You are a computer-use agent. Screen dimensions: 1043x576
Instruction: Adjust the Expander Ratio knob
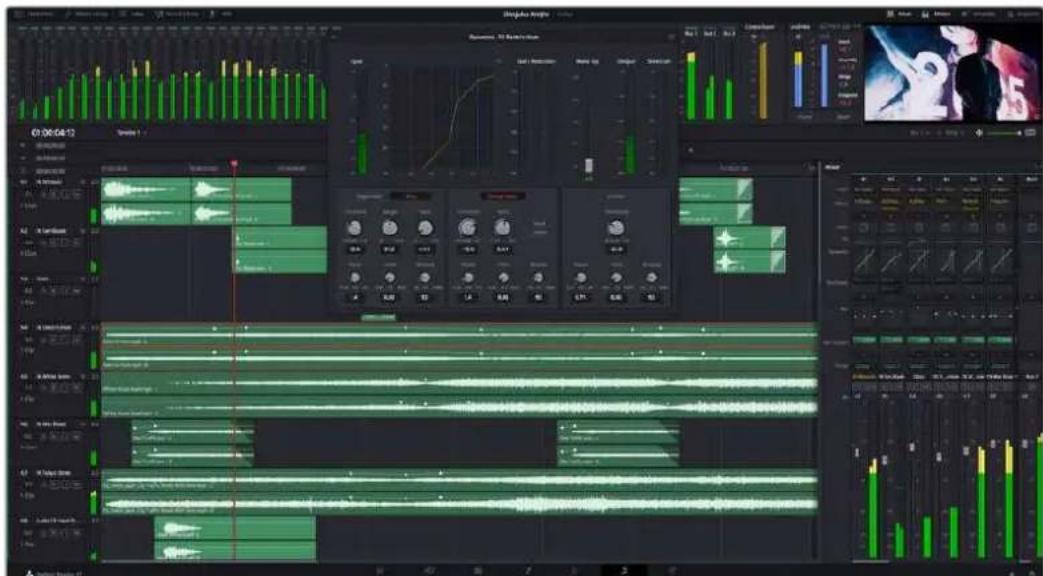click(x=424, y=228)
